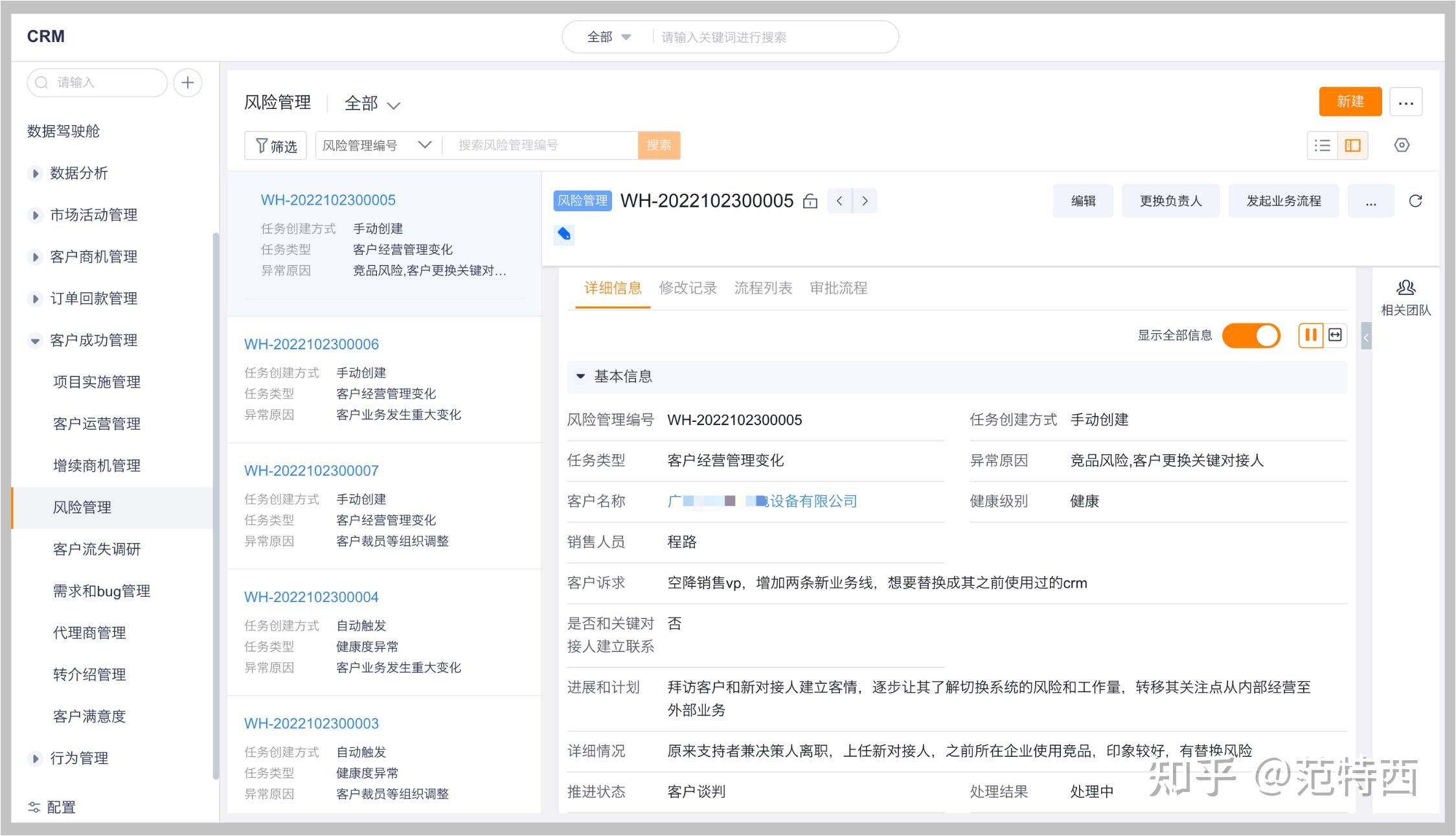Select the two-column pause layout toggle
Viewport: 1456px width, 836px height.
[1310, 336]
